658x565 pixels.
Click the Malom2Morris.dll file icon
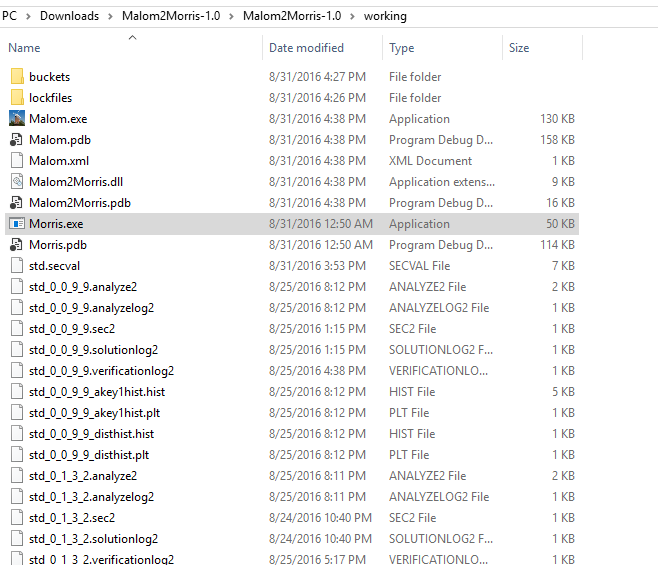[x=16, y=182]
